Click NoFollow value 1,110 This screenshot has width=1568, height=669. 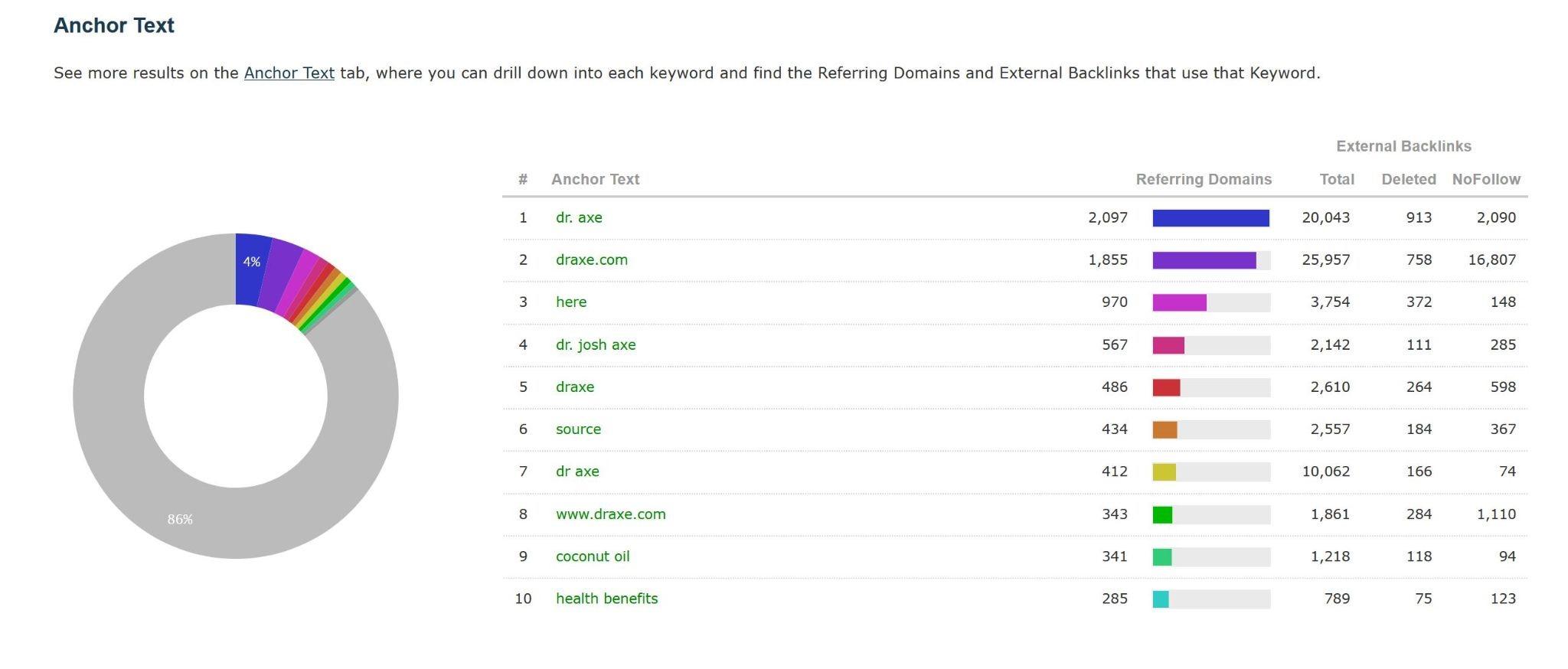tap(1497, 514)
